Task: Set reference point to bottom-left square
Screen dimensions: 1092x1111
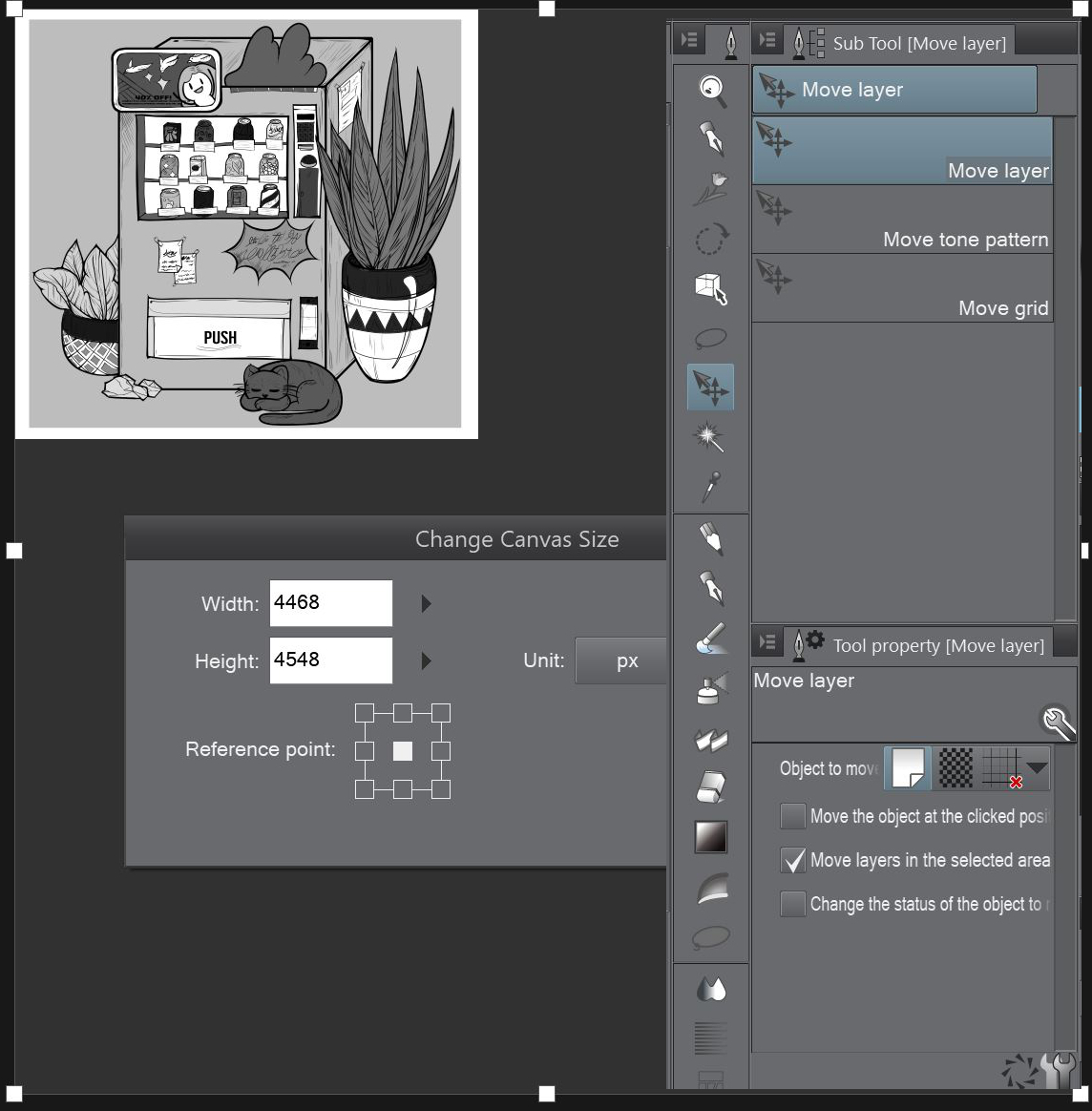Action: pyautogui.click(x=365, y=789)
